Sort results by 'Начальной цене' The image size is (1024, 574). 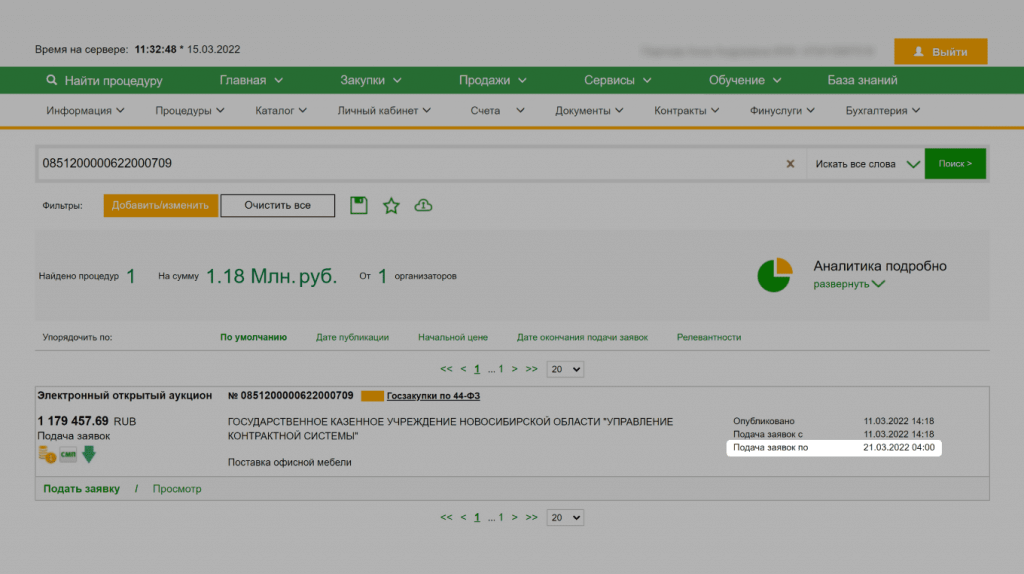(x=452, y=337)
